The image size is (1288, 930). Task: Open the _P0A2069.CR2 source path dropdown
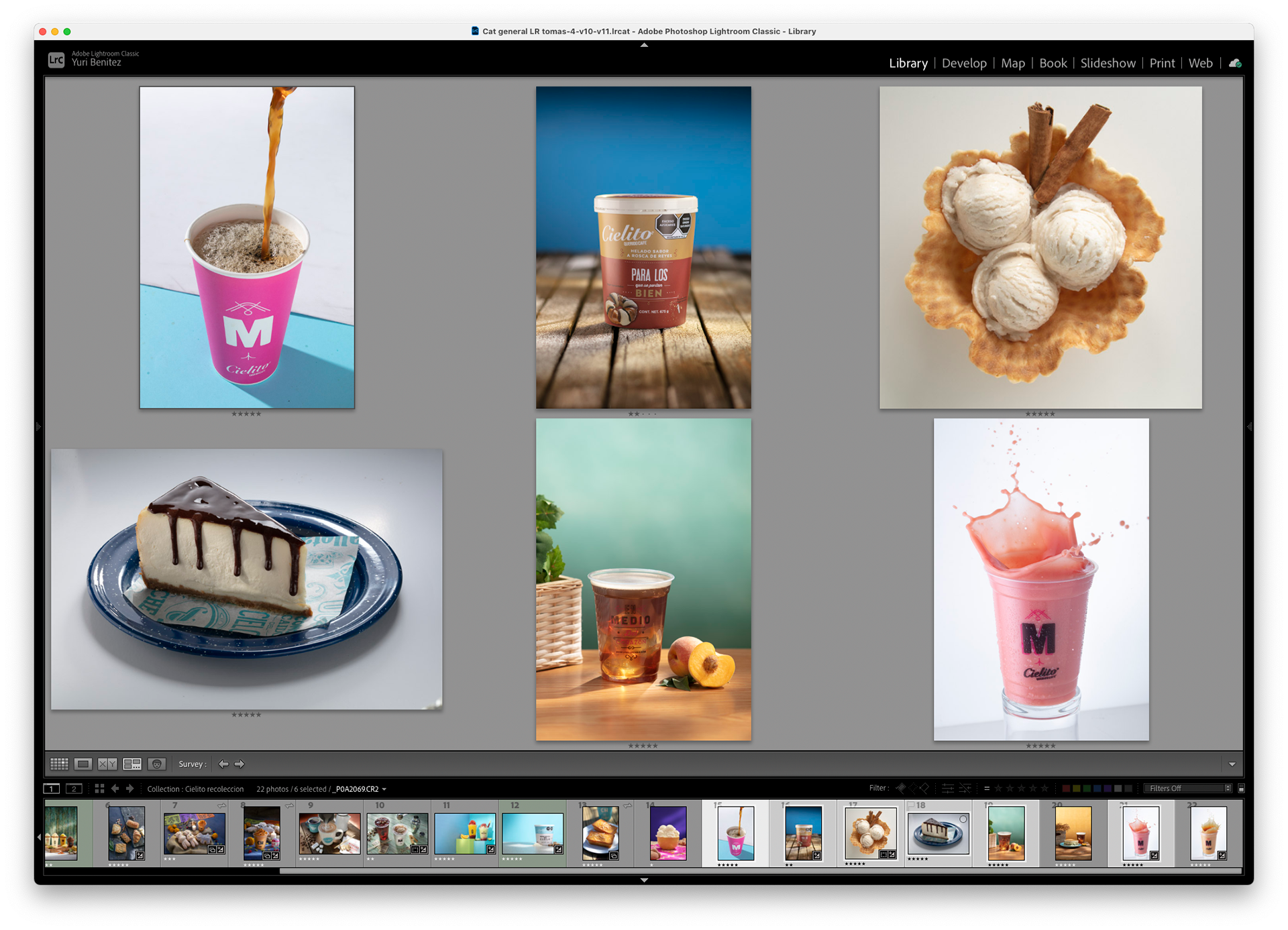384,789
